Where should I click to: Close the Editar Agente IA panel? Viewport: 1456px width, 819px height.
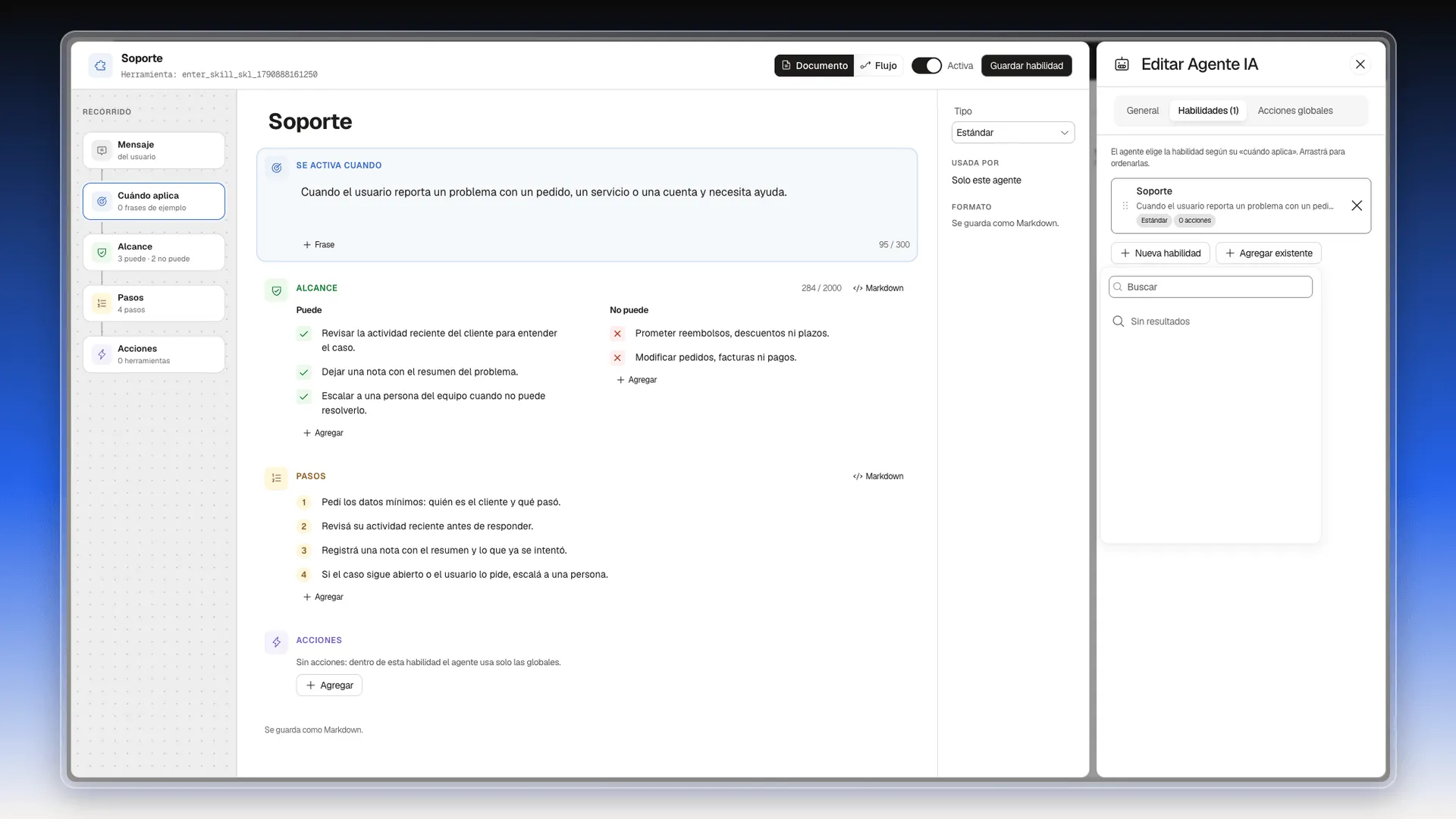pos(1360,64)
